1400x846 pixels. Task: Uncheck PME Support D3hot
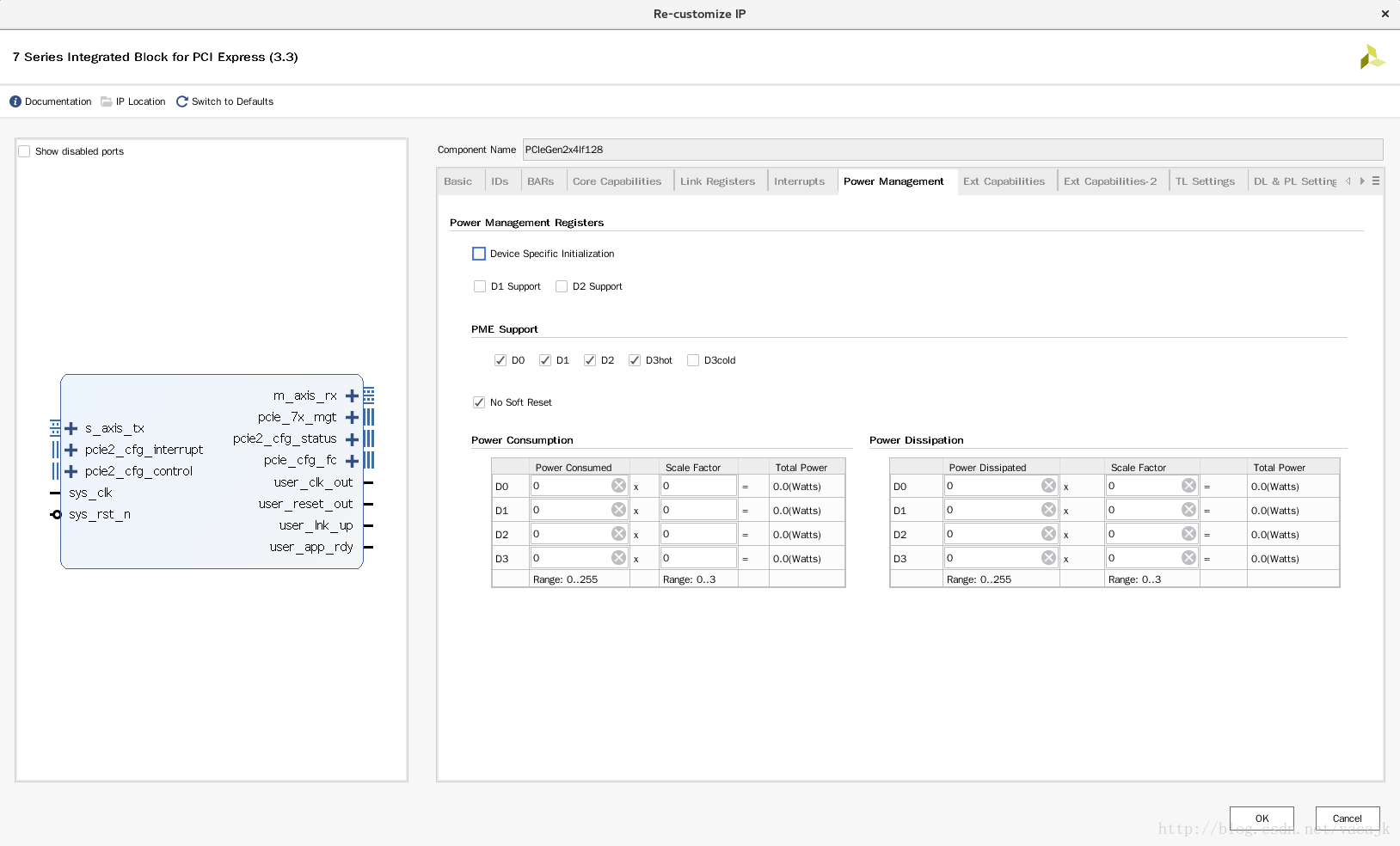(635, 360)
